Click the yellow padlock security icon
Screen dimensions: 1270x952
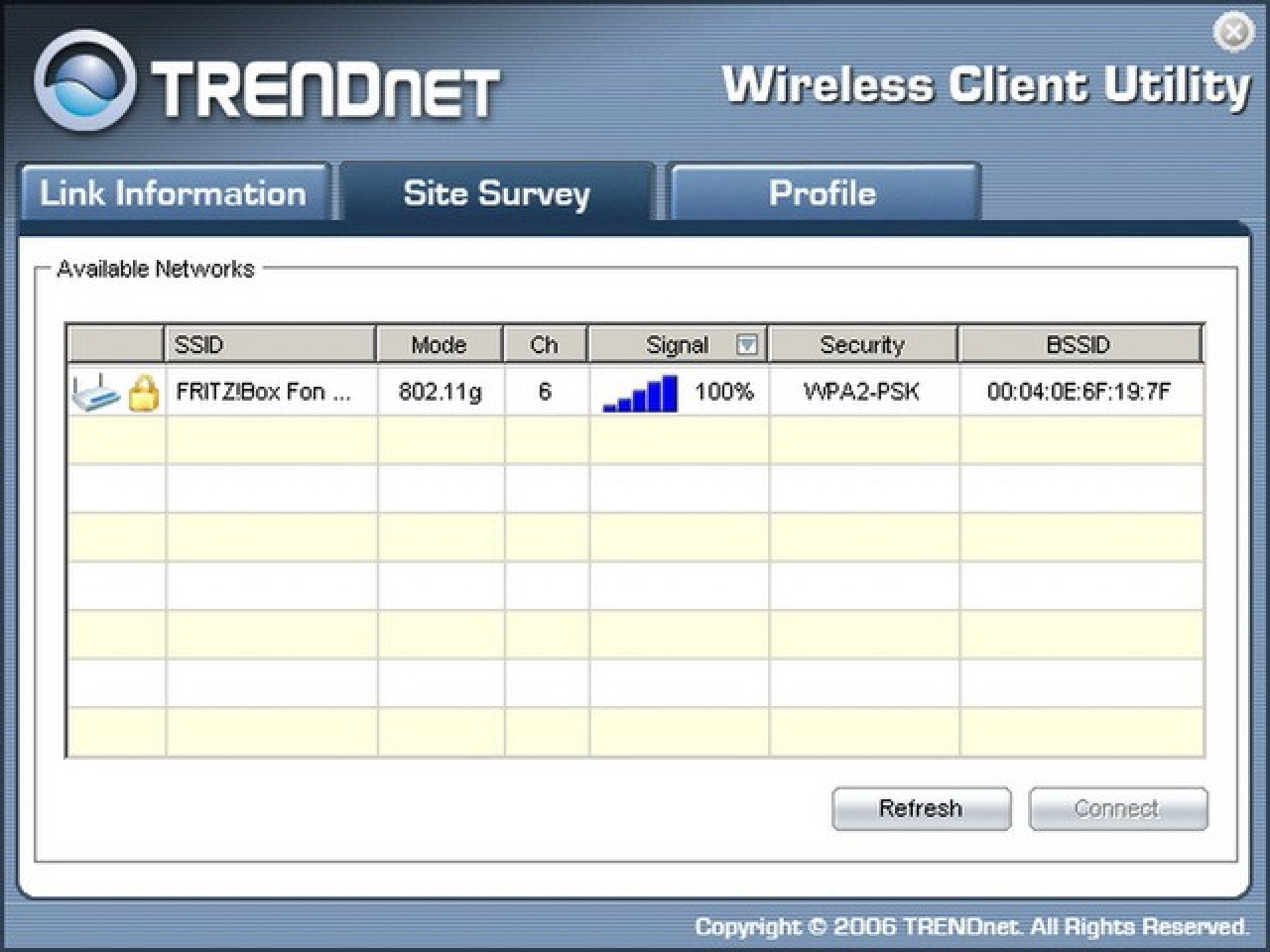click(x=144, y=393)
